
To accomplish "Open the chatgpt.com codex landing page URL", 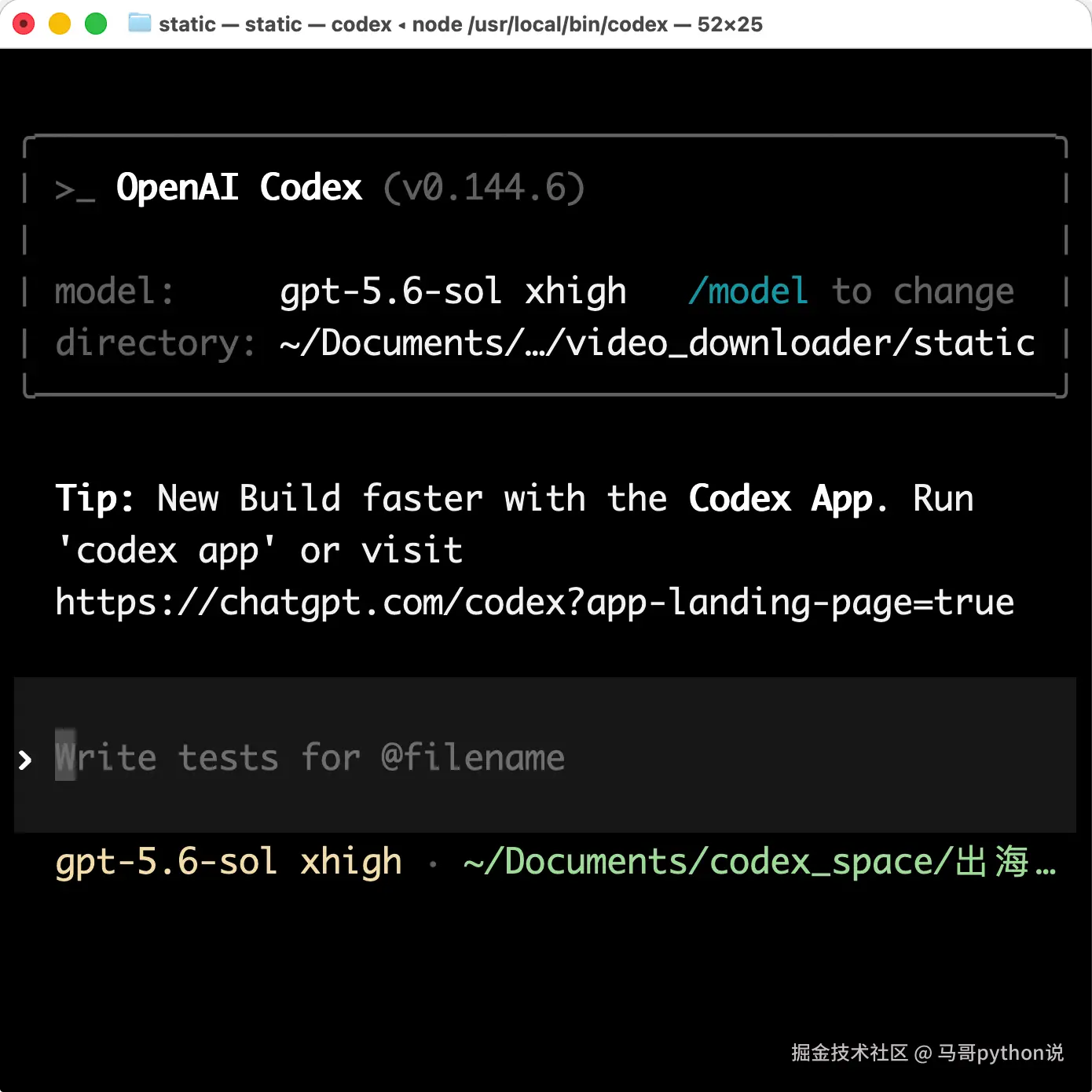I will (x=534, y=603).
